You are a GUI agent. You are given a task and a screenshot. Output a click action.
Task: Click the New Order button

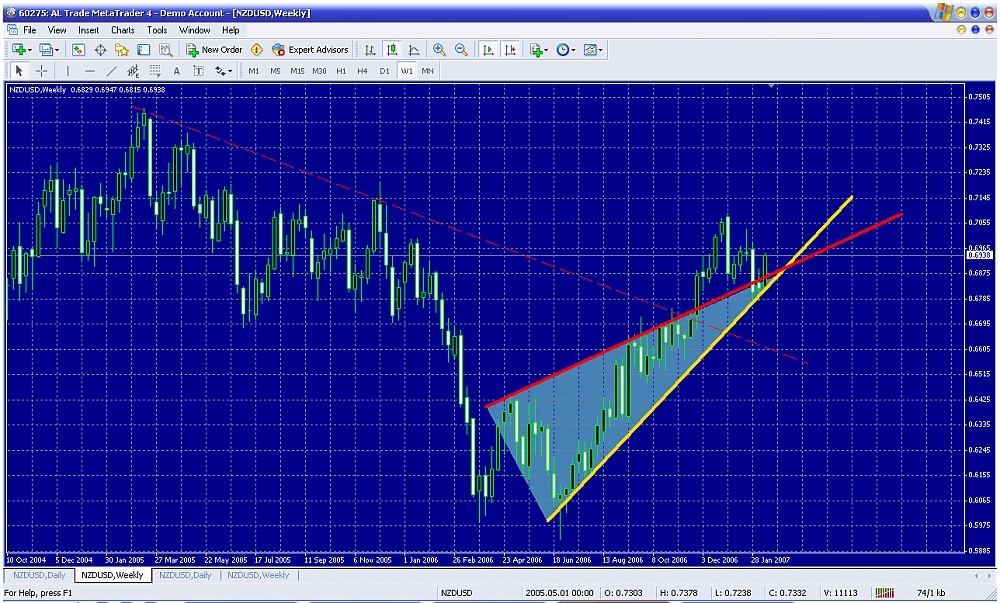[x=214, y=49]
